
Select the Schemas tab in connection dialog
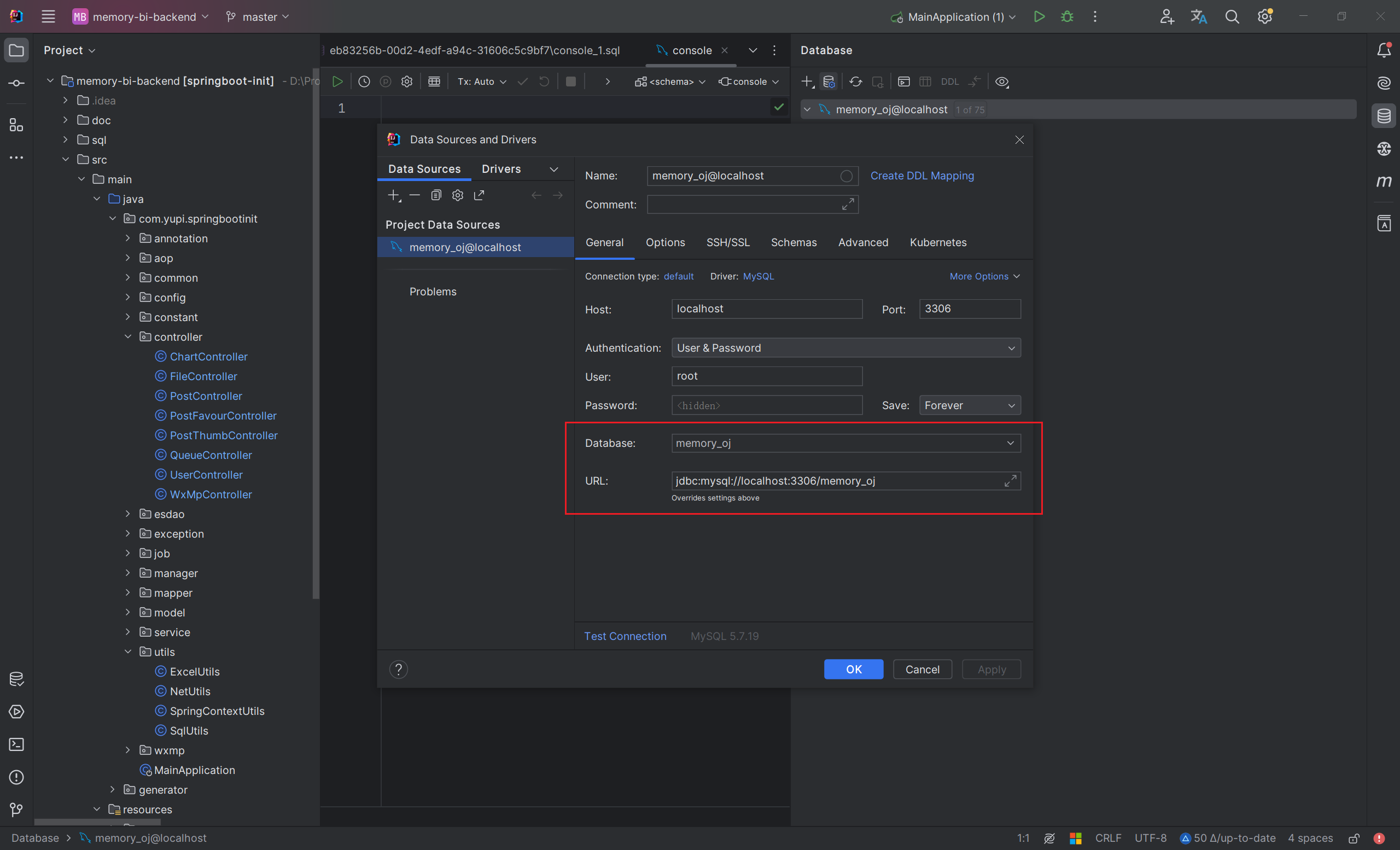[x=794, y=243]
